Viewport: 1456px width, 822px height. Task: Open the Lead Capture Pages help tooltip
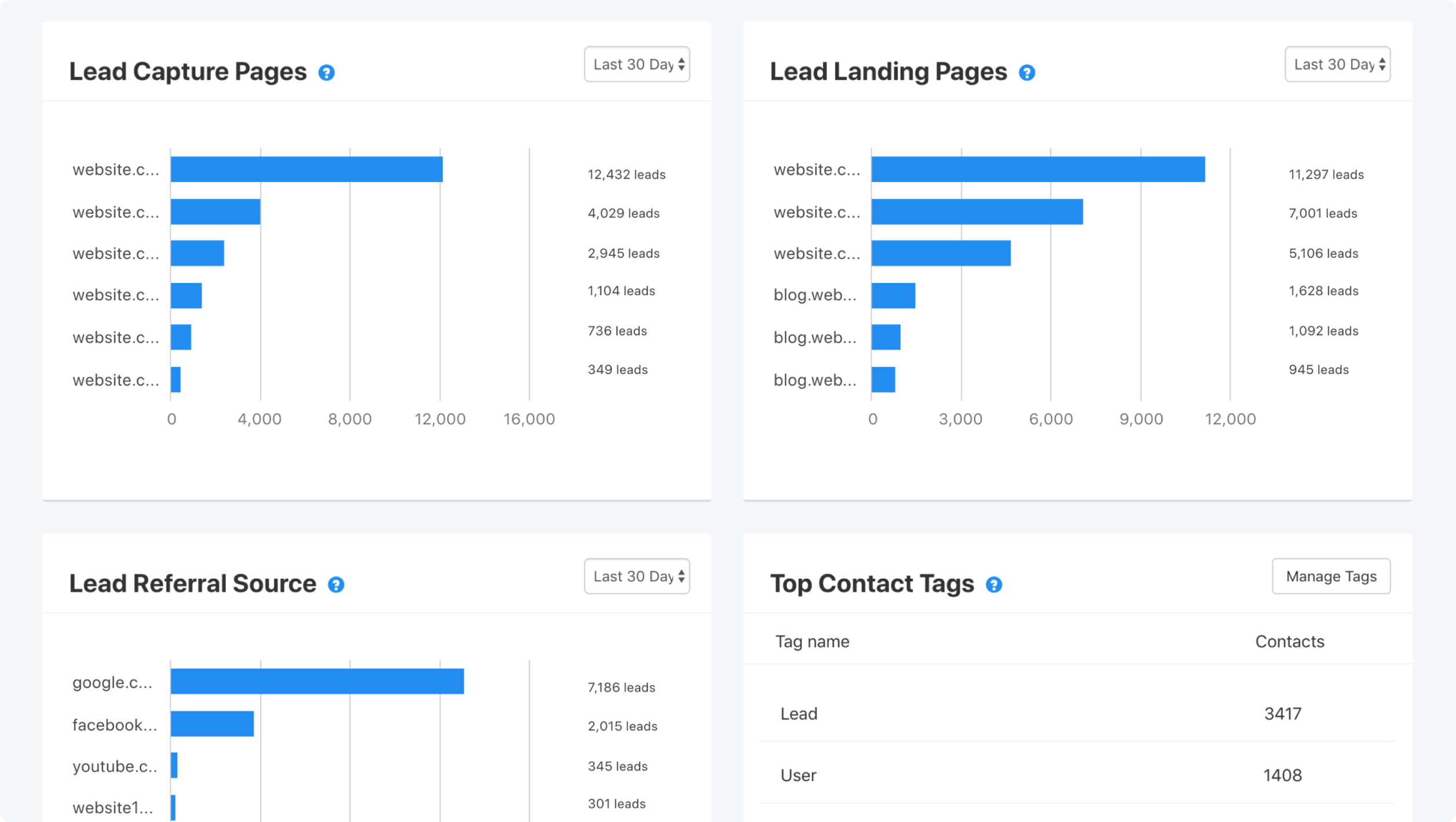tap(327, 72)
